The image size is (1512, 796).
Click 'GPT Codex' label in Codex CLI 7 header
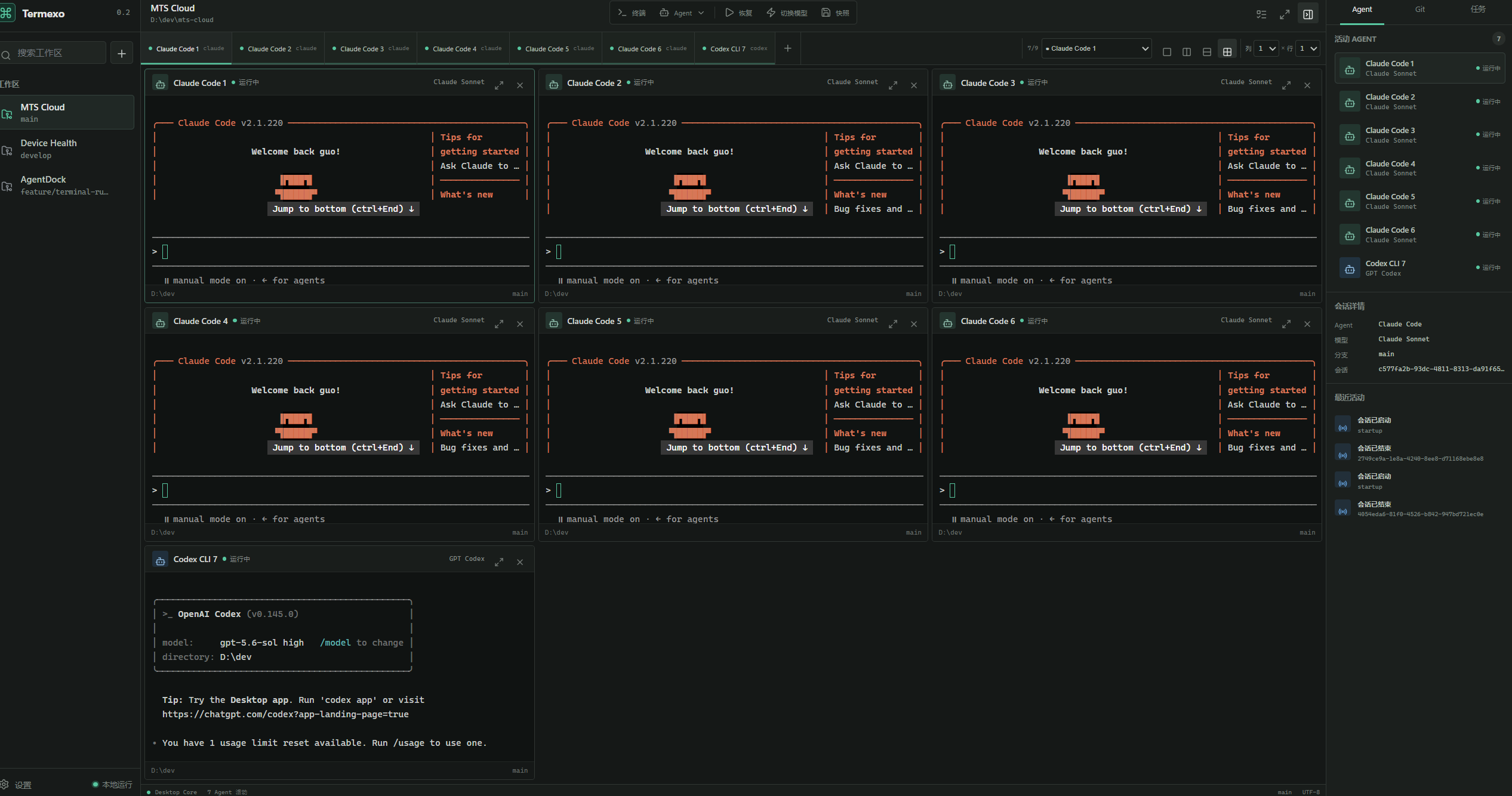pos(467,559)
